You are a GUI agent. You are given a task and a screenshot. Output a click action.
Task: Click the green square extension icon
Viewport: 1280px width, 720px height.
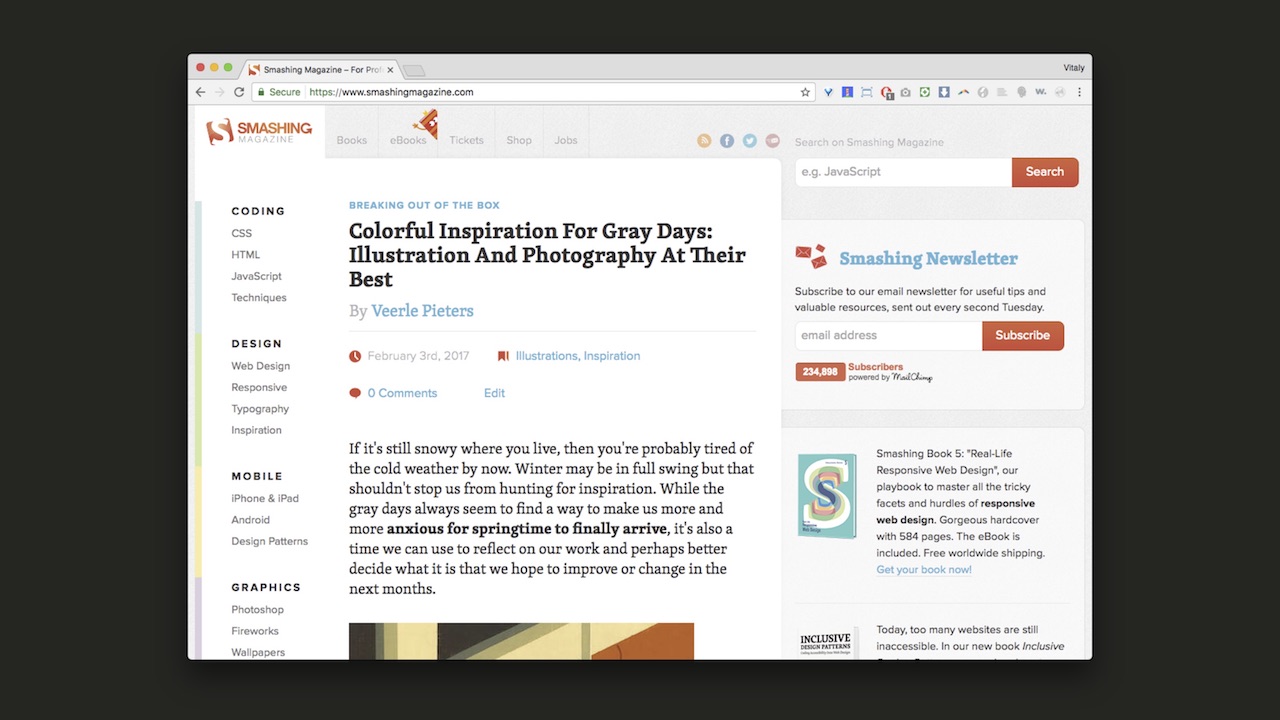pyautogui.click(x=925, y=92)
